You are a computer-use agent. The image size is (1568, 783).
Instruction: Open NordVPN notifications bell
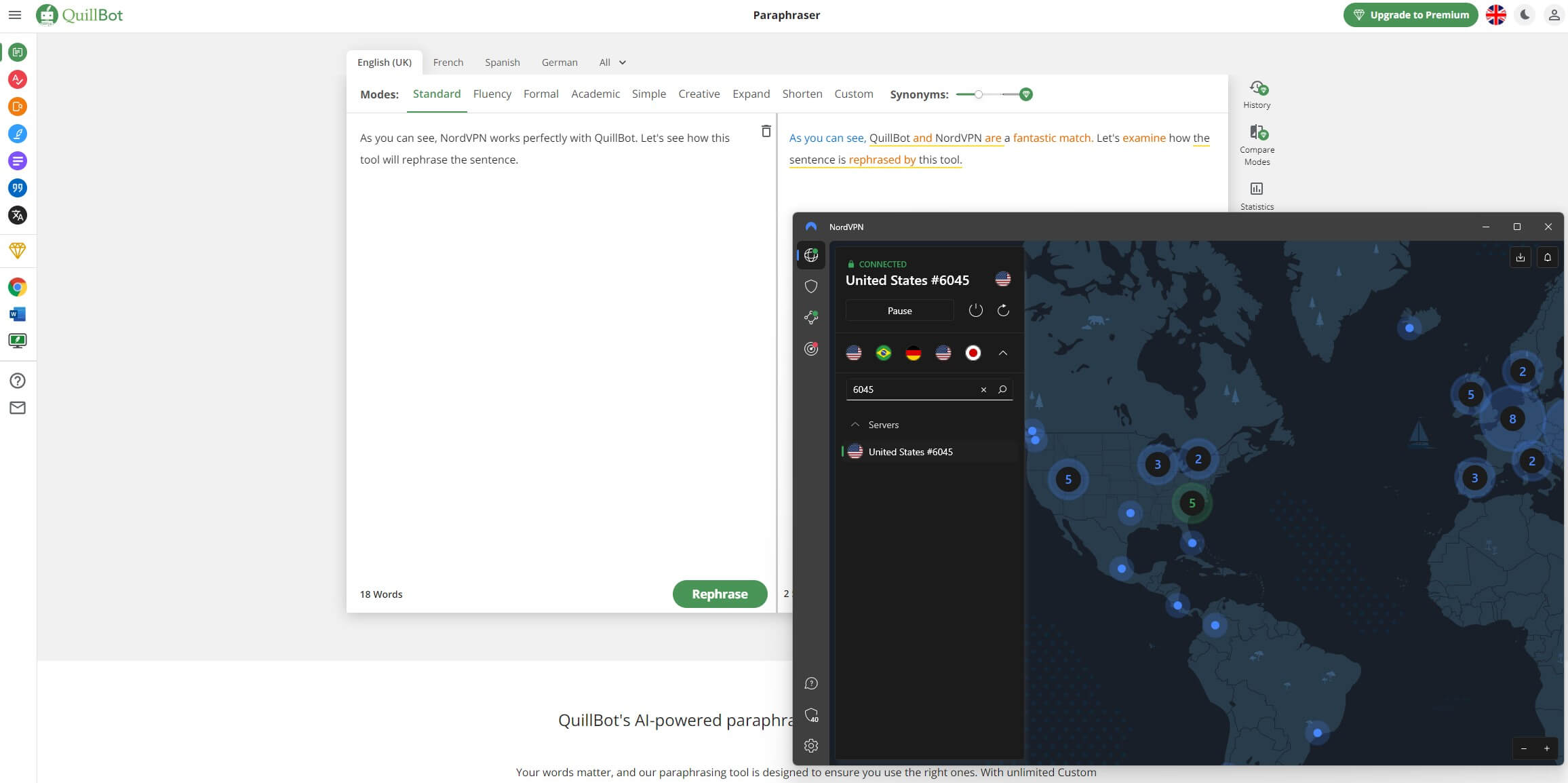[x=1547, y=257]
